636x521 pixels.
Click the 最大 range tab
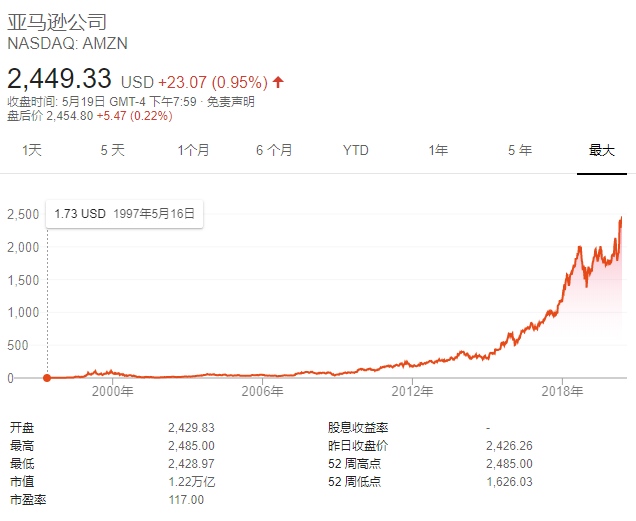[601, 150]
